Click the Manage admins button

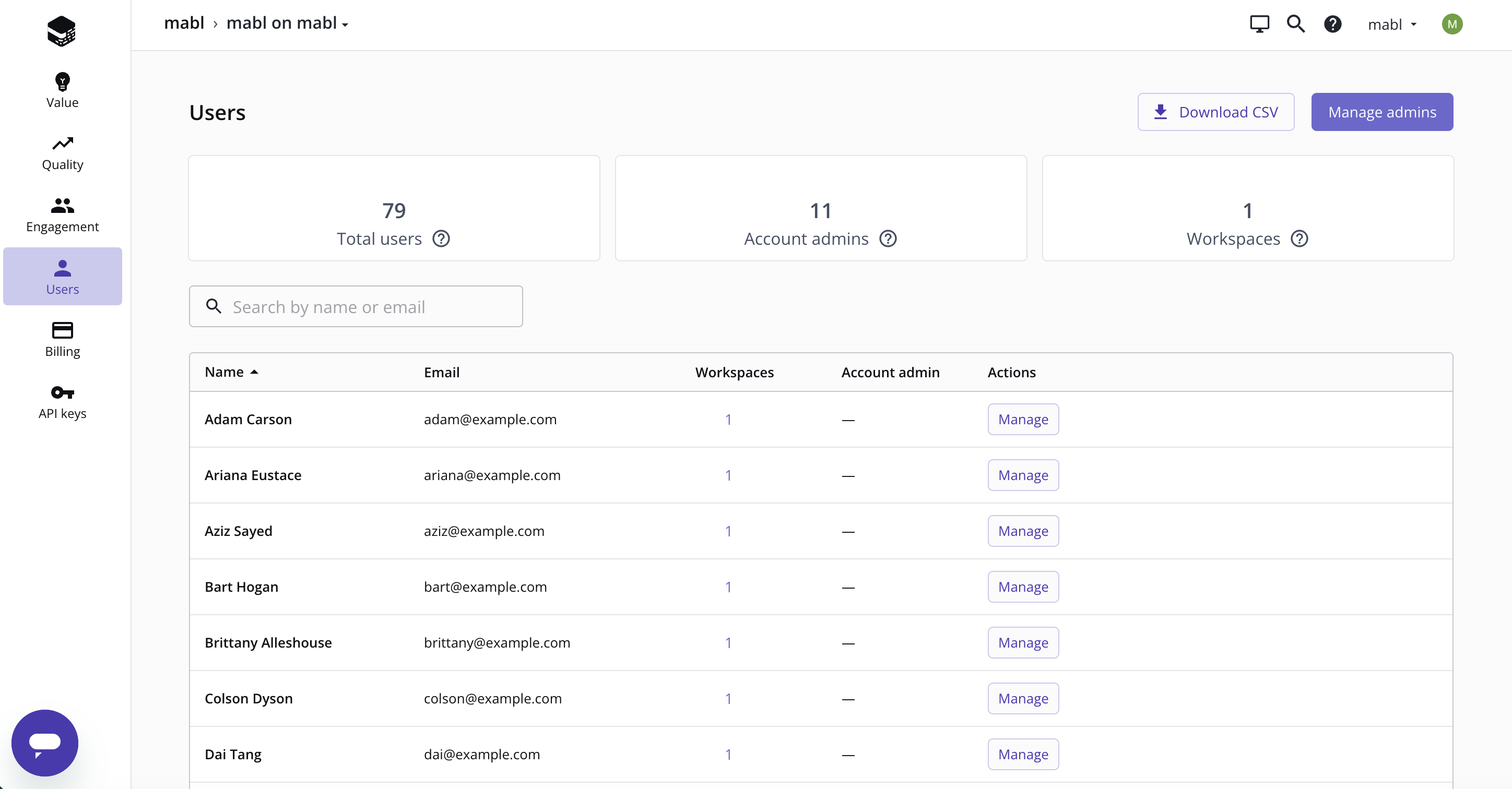point(1381,112)
